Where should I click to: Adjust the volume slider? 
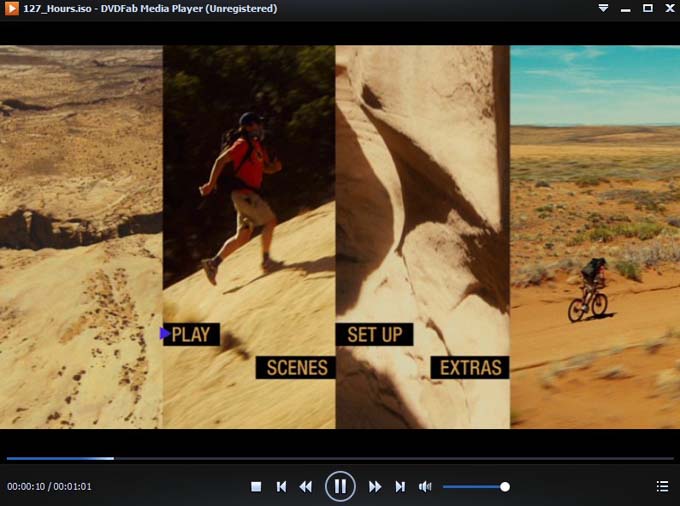[x=476, y=486]
